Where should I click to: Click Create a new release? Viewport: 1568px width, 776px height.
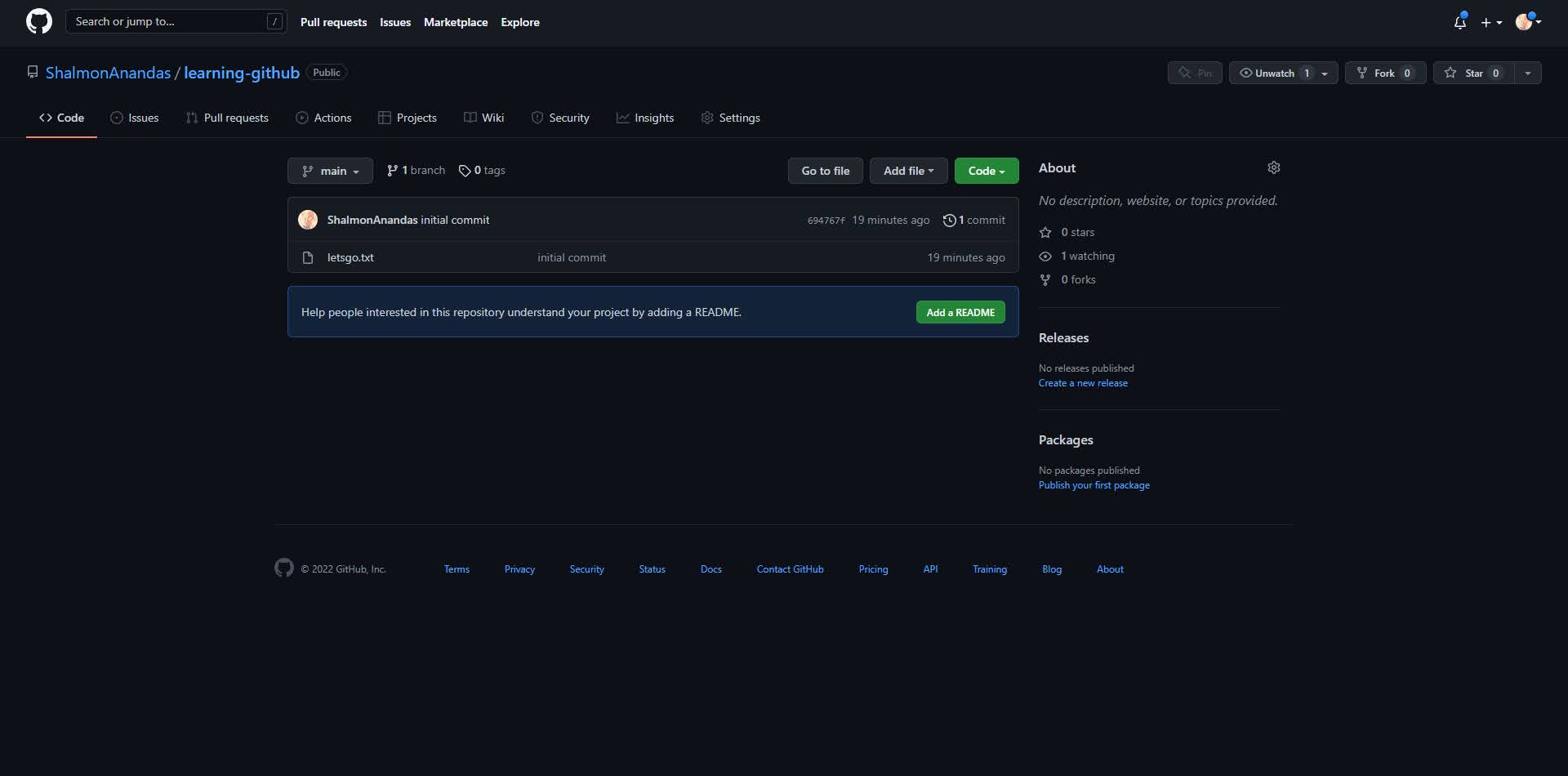tap(1083, 383)
